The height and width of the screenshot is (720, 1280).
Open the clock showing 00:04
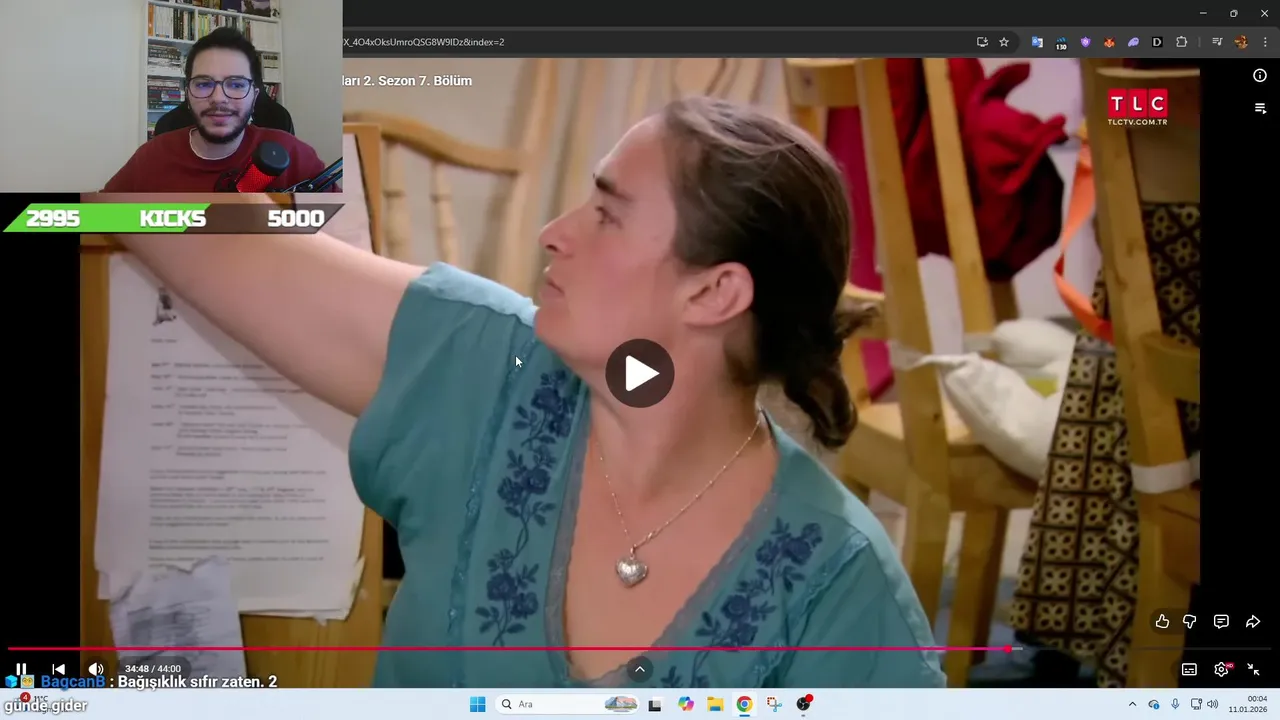coord(1248,704)
